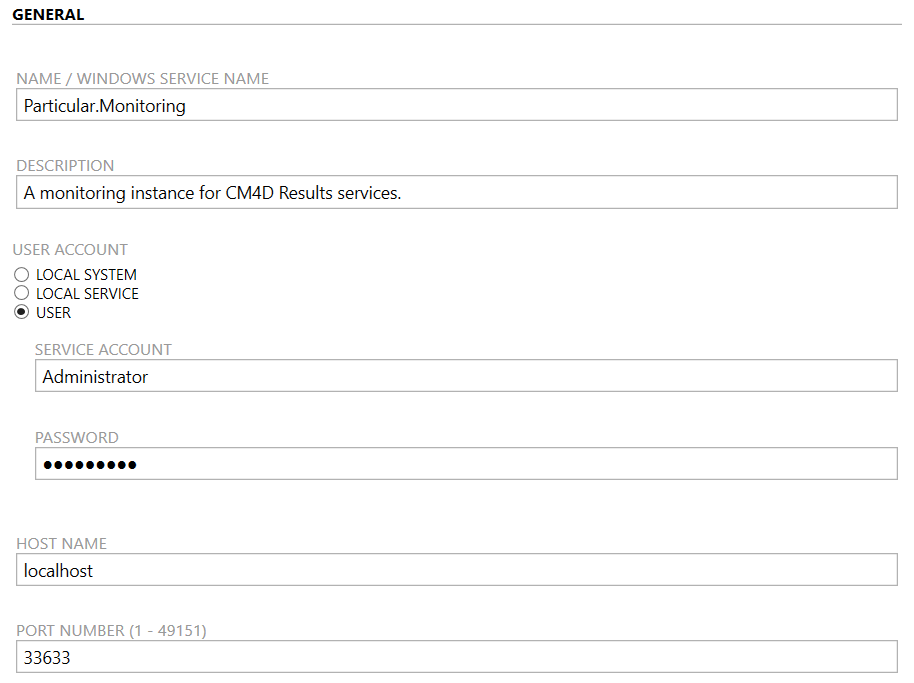Click the "LOCAL SYSTEM" option text

click(86, 275)
